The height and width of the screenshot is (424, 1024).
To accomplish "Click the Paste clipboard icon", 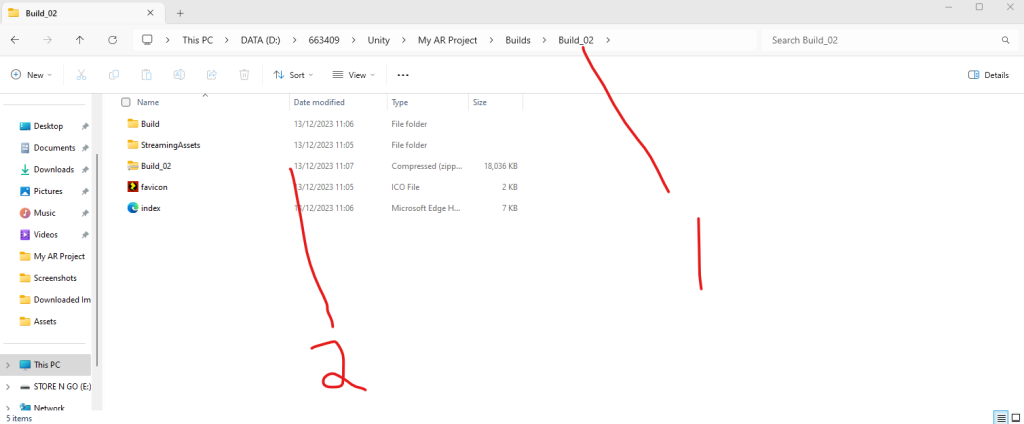I will pos(146,75).
